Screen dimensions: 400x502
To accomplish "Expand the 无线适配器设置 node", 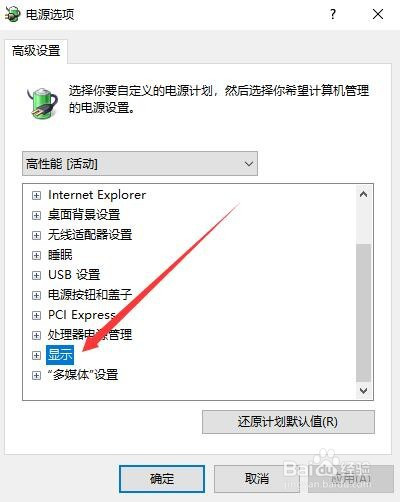I will tap(36, 235).
